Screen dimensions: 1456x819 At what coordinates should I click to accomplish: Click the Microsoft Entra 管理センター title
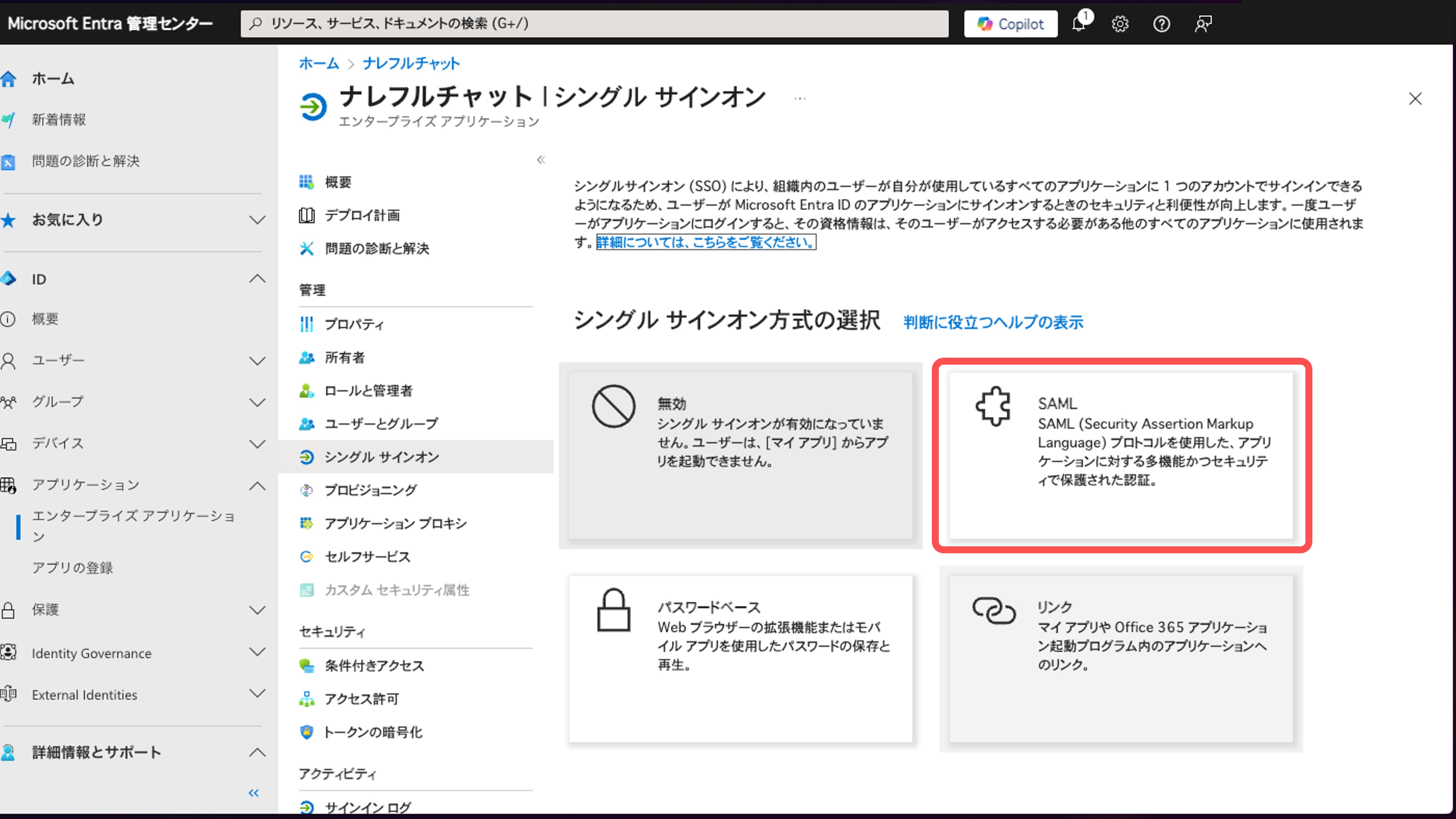pos(110,24)
